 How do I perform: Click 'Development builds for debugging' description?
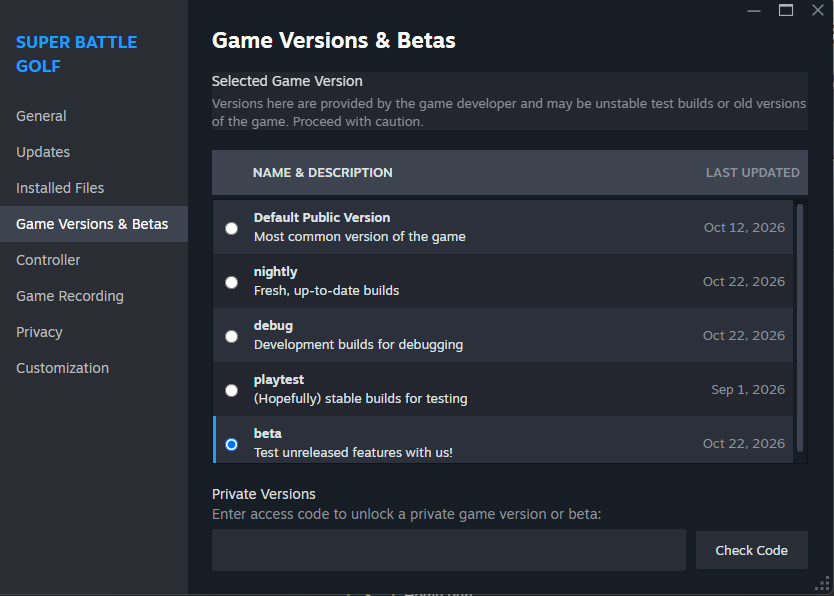(358, 345)
